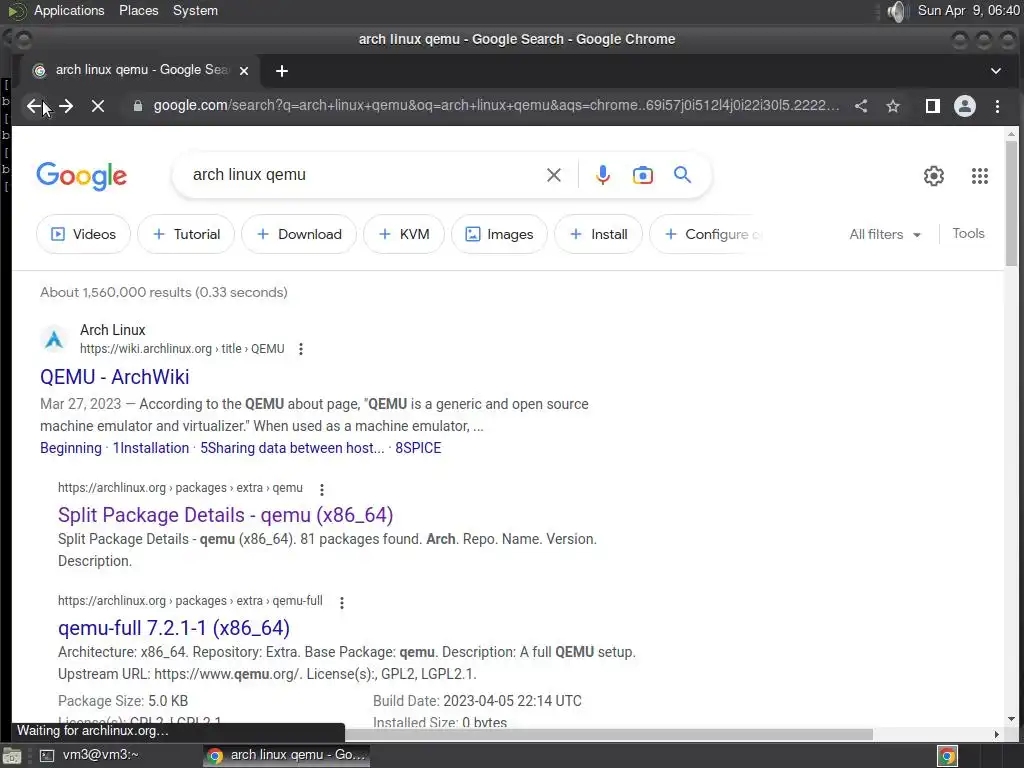Image resolution: width=1024 pixels, height=768 pixels.
Task: Click the vertical scrollbar thumb
Action: [1011, 202]
